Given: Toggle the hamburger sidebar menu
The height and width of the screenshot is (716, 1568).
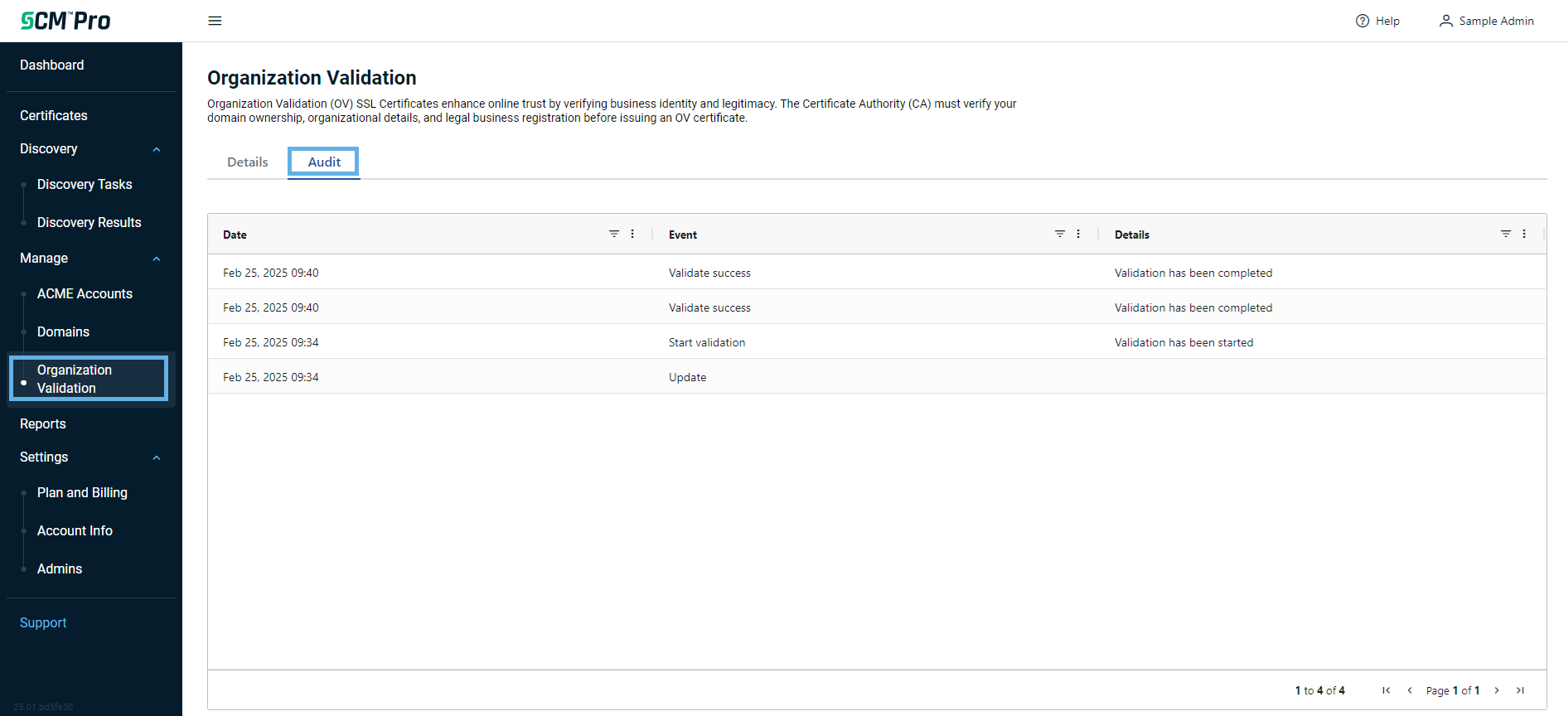Looking at the screenshot, I should [x=215, y=21].
